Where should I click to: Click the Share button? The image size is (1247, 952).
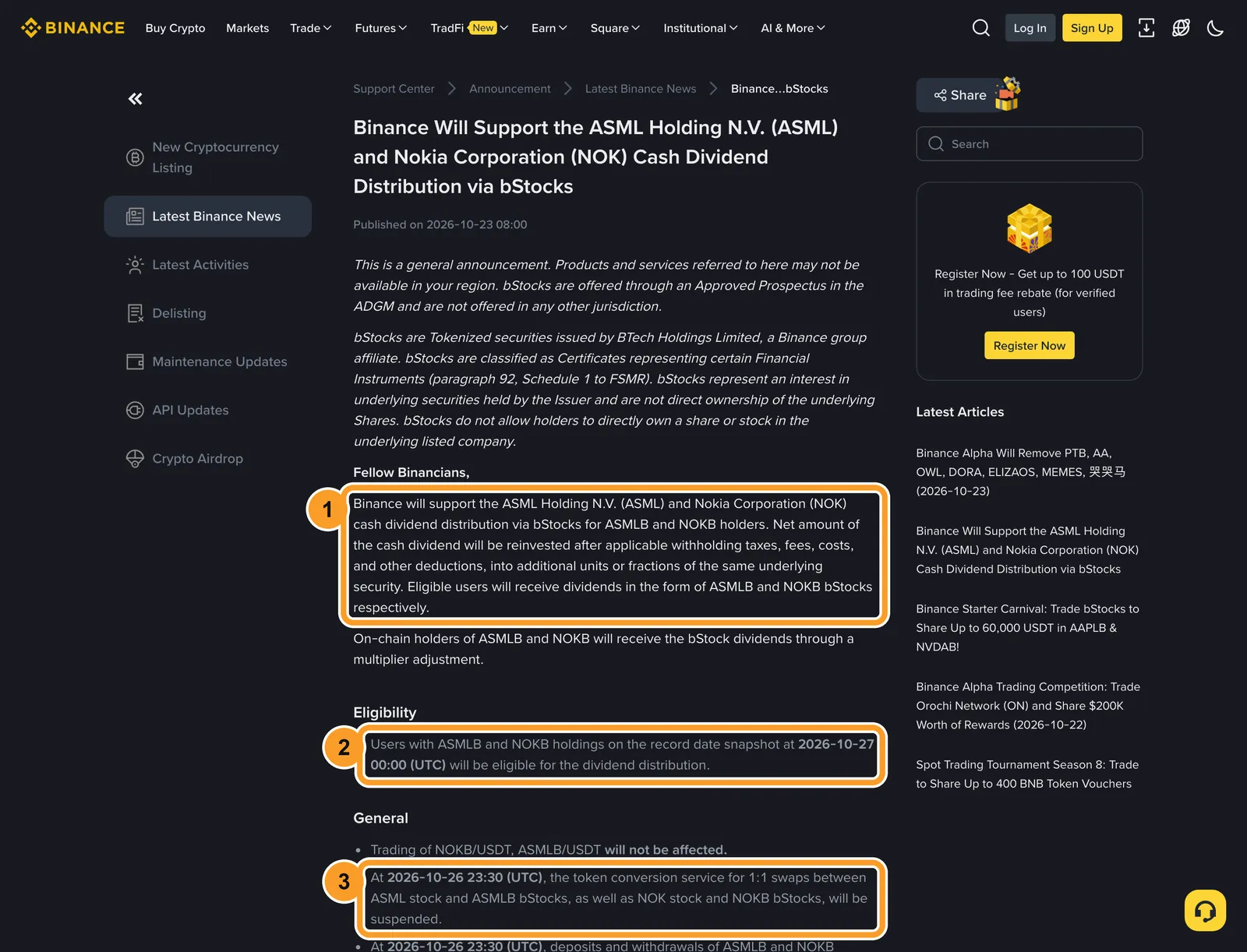960,95
